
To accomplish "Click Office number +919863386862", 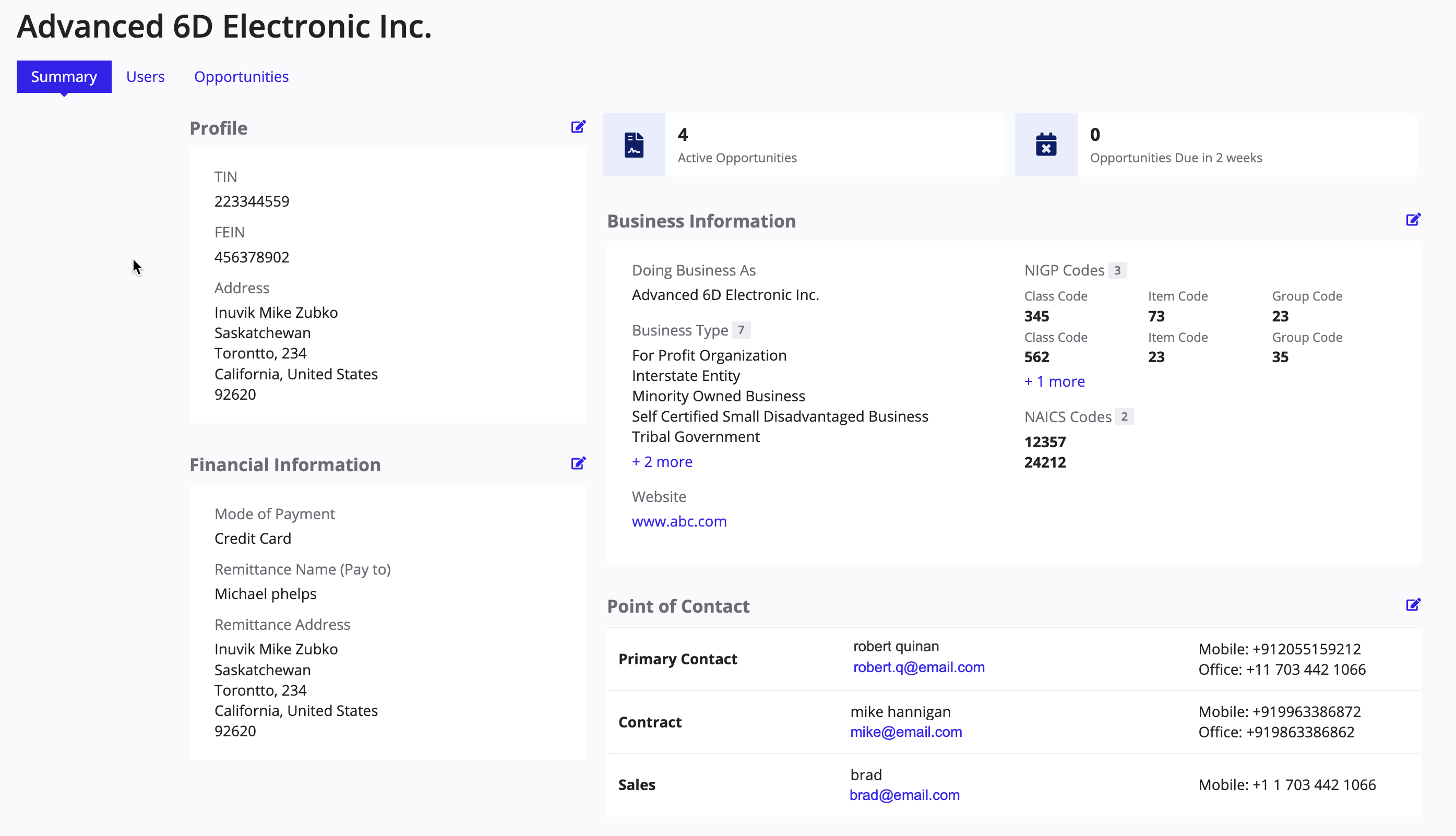I will [x=1300, y=732].
